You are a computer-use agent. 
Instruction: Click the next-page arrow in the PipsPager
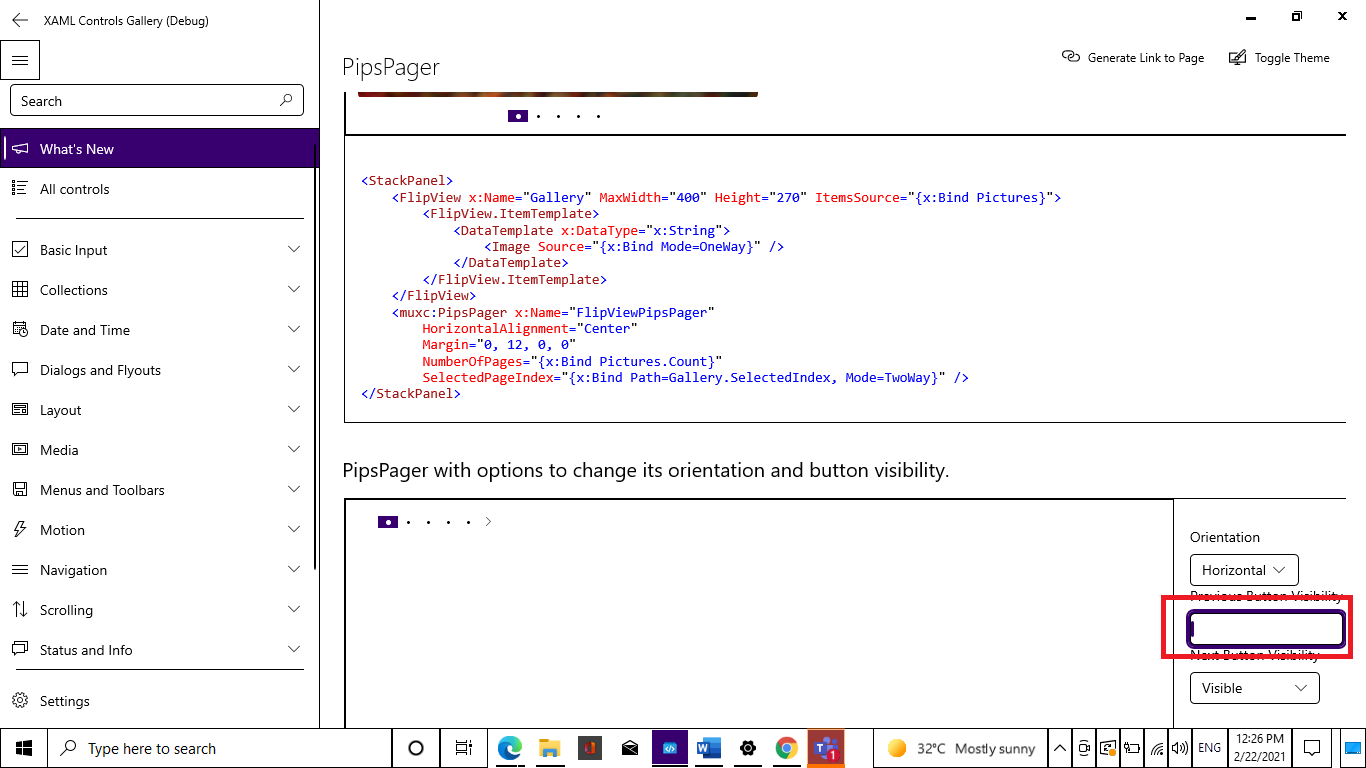[x=488, y=521]
